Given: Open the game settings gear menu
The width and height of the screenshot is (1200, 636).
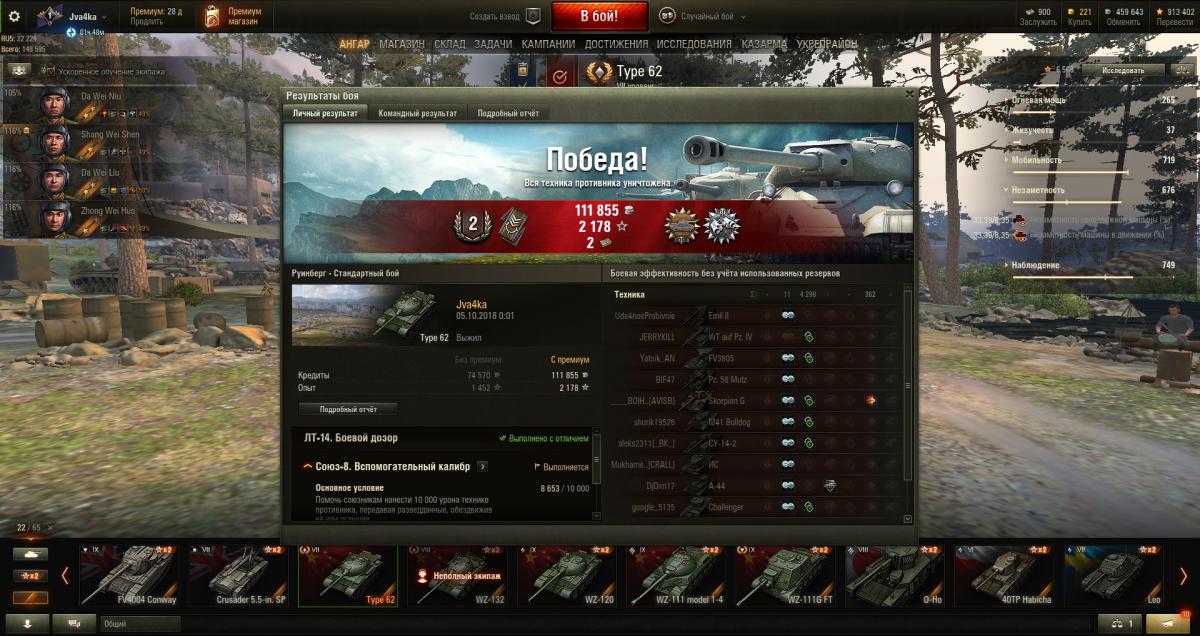Looking at the screenshot, I should click(x=14, y=15).
